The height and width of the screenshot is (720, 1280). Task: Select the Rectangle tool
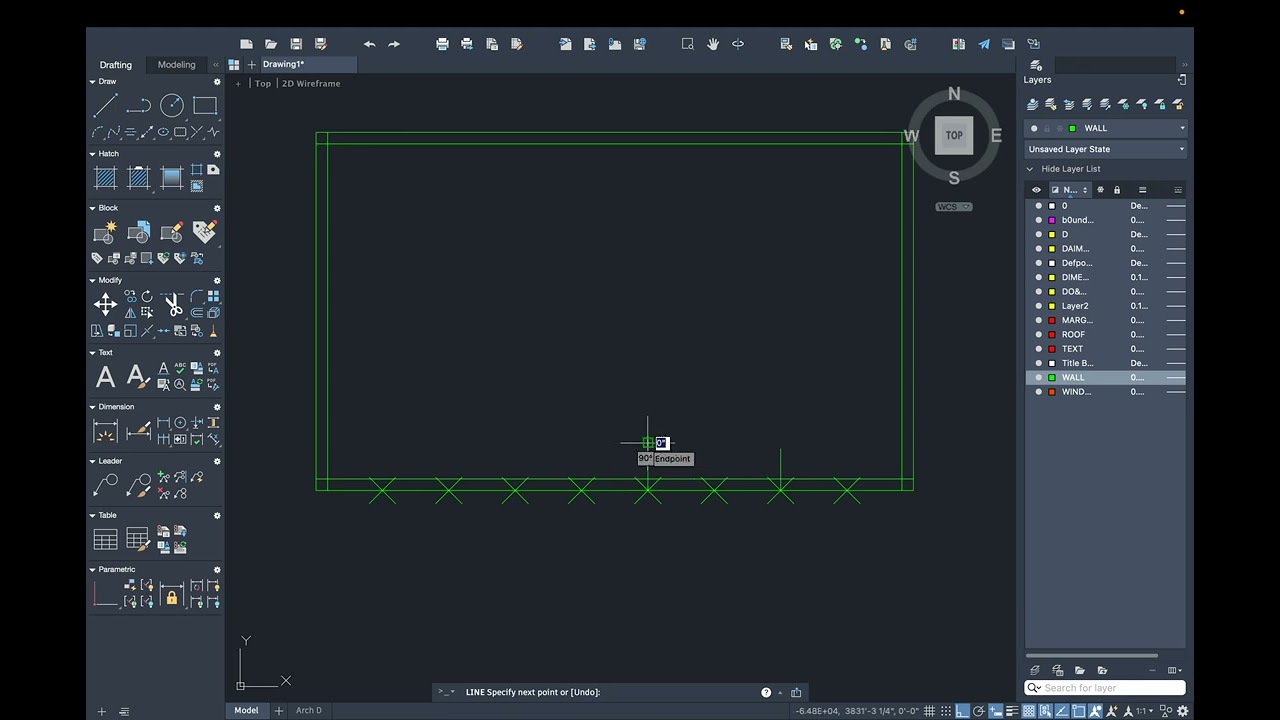205,105
